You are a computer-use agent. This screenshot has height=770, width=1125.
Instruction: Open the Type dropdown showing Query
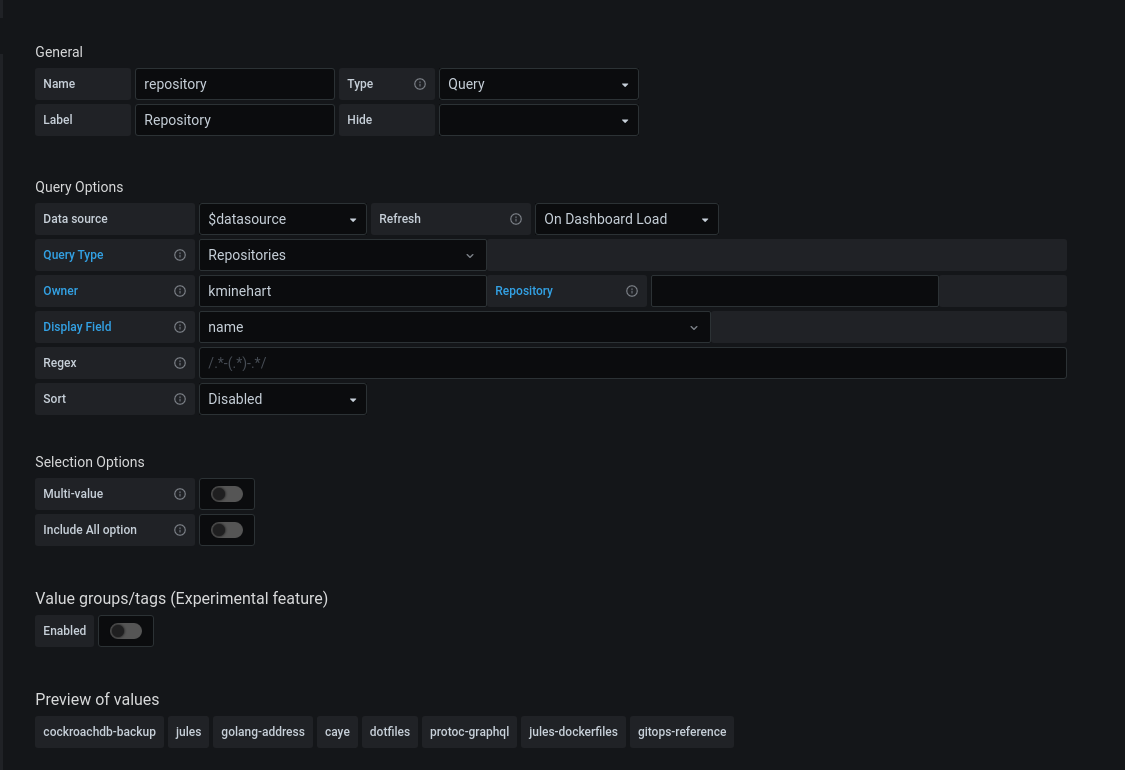point(539,84)
